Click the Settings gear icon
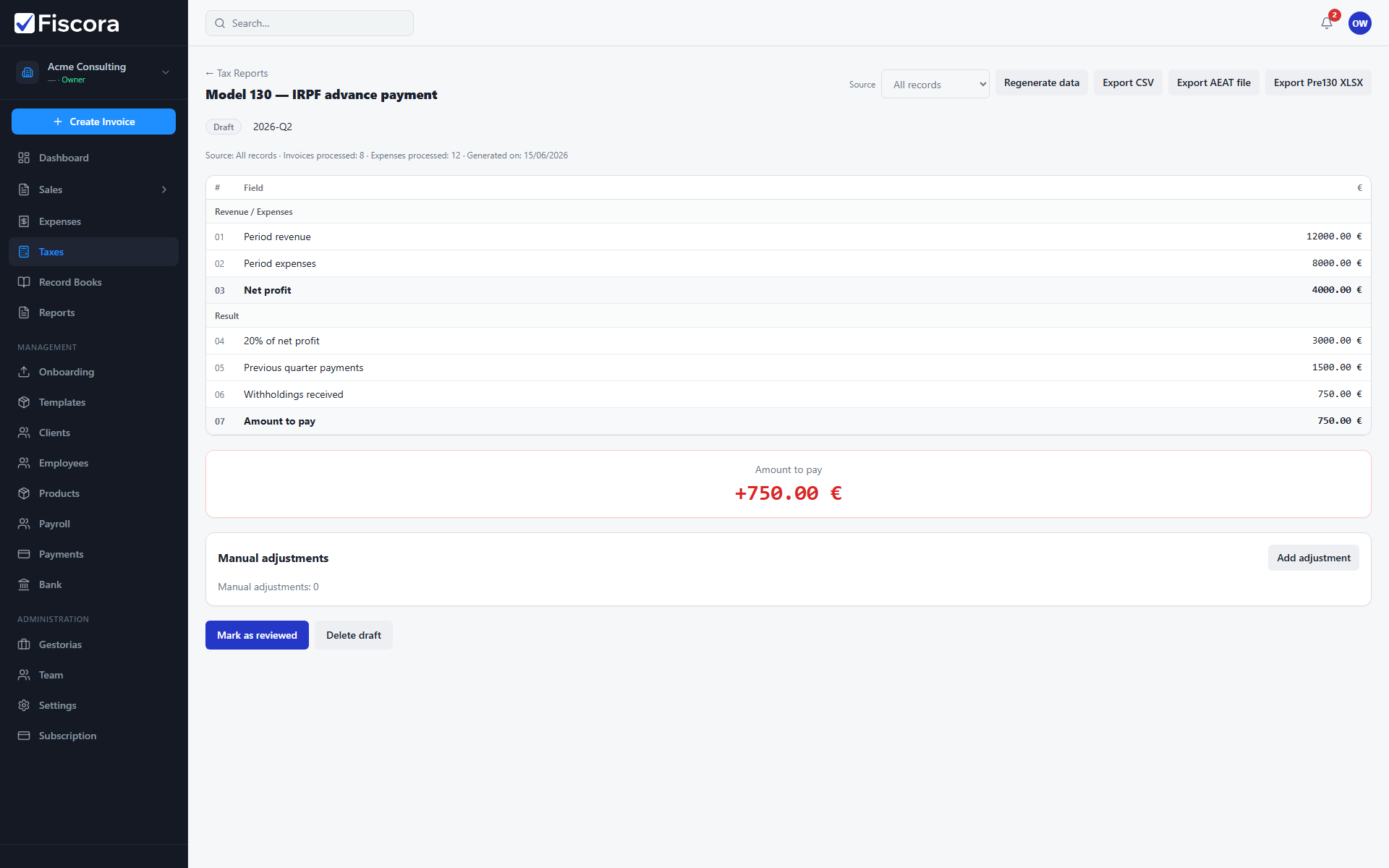The image size is (1389, 868). (24, 705)
